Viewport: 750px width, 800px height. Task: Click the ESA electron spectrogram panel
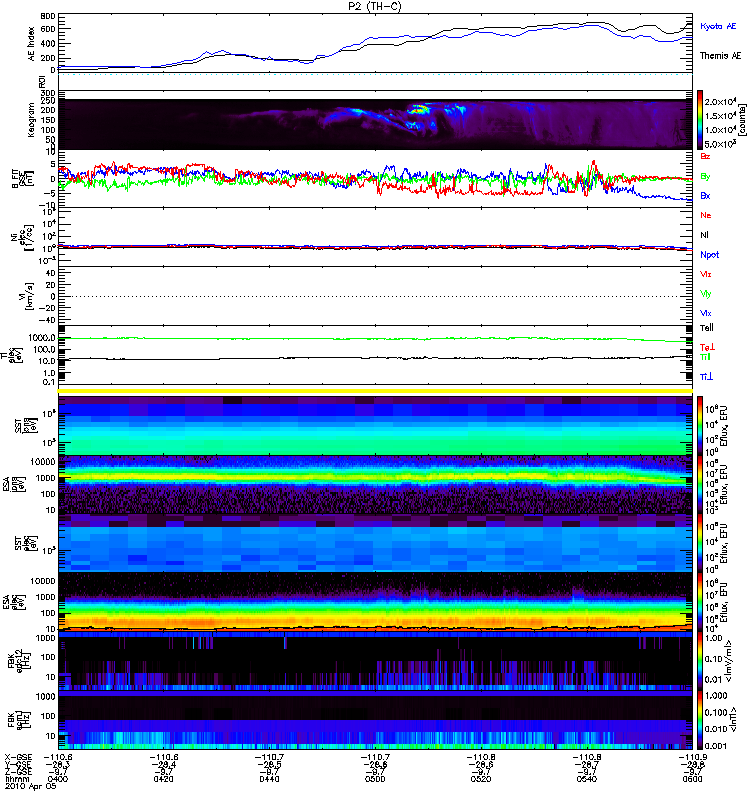pos(375,602)
